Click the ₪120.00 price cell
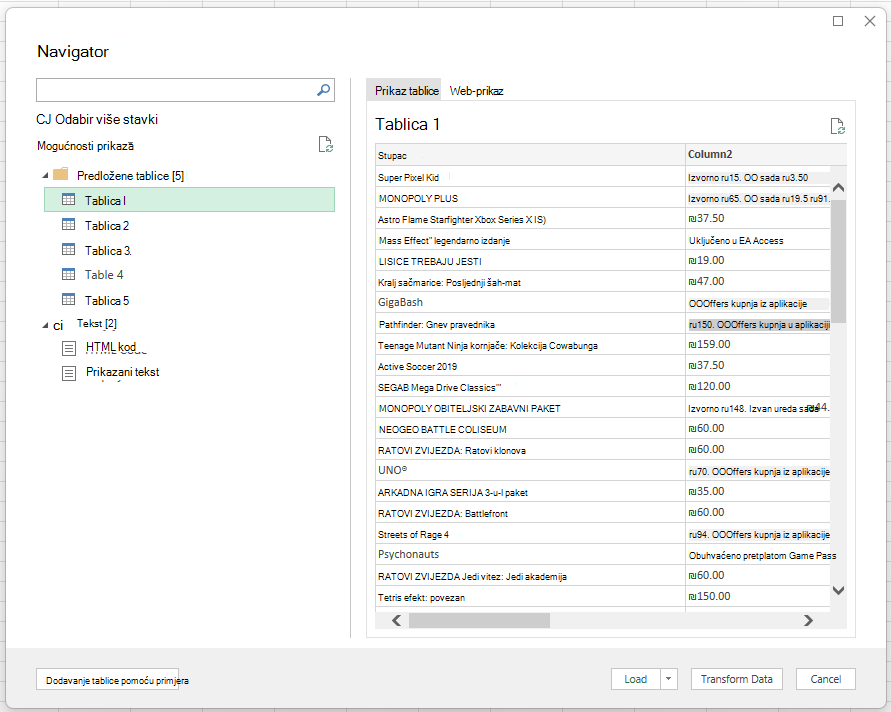Viewport: 891px width, 712px height. [758, 387]
